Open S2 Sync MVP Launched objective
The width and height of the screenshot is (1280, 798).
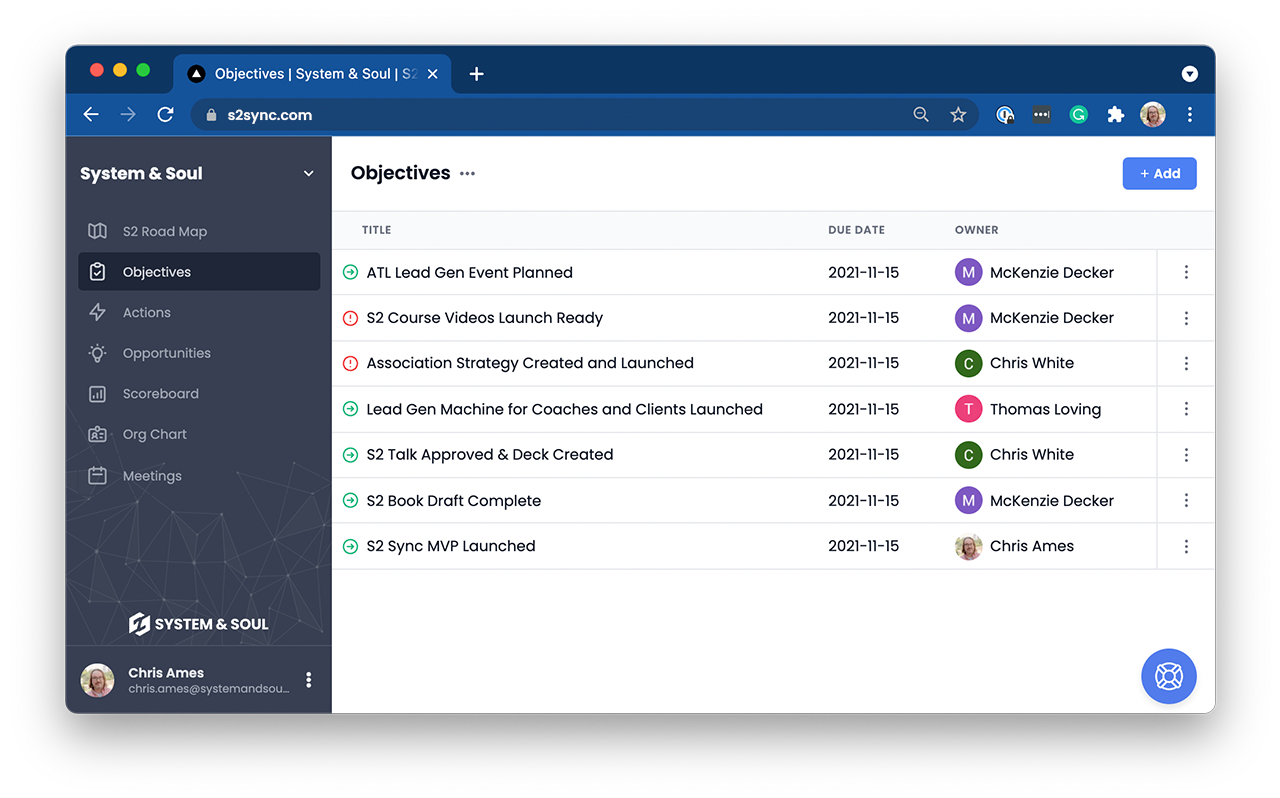click(x=451, y=546)
